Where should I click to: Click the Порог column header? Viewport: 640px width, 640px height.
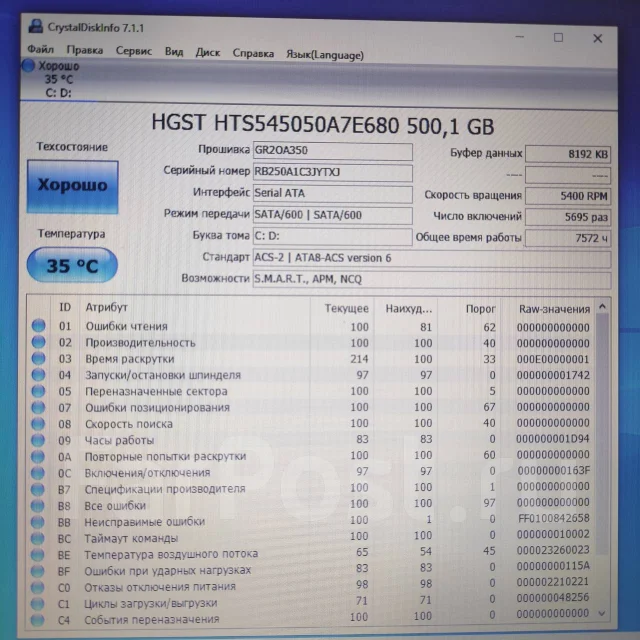click(480, 309)
